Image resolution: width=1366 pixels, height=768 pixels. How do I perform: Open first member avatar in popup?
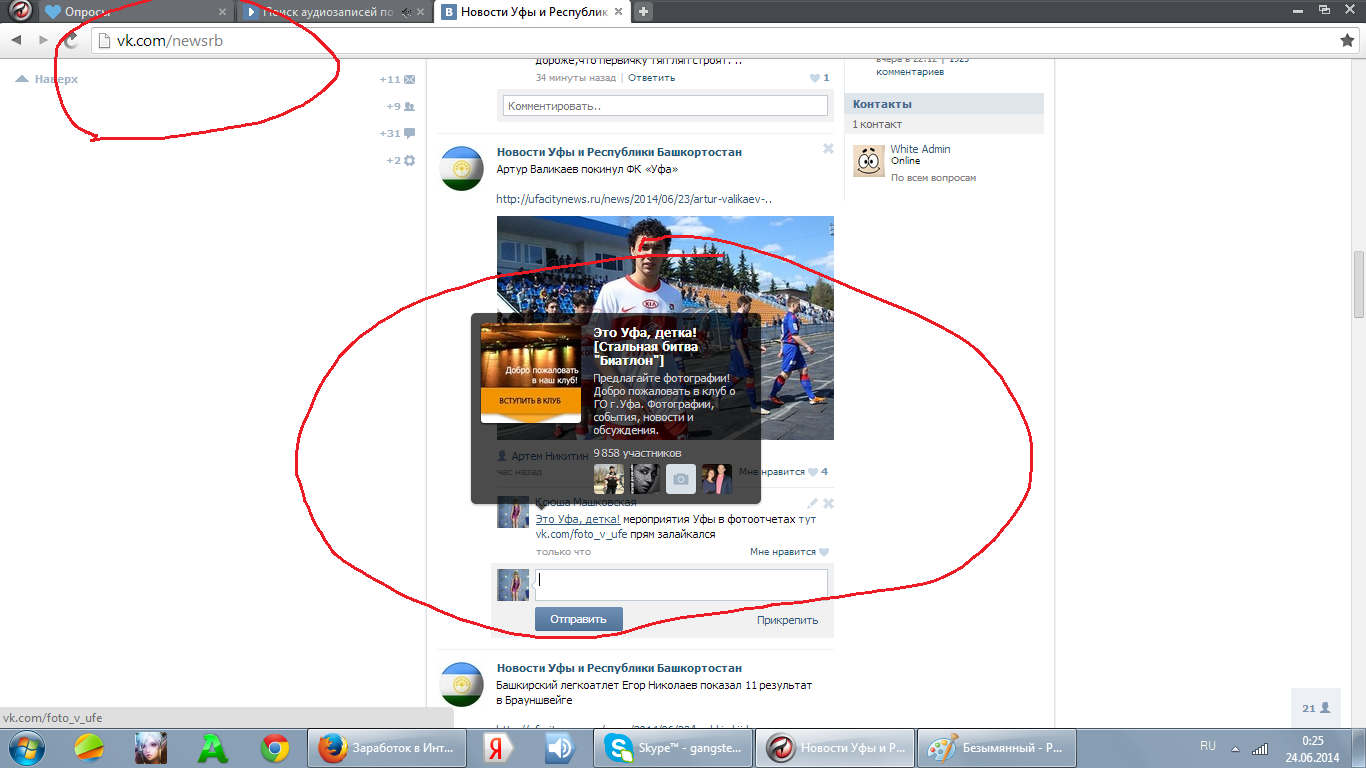(609, 479)
